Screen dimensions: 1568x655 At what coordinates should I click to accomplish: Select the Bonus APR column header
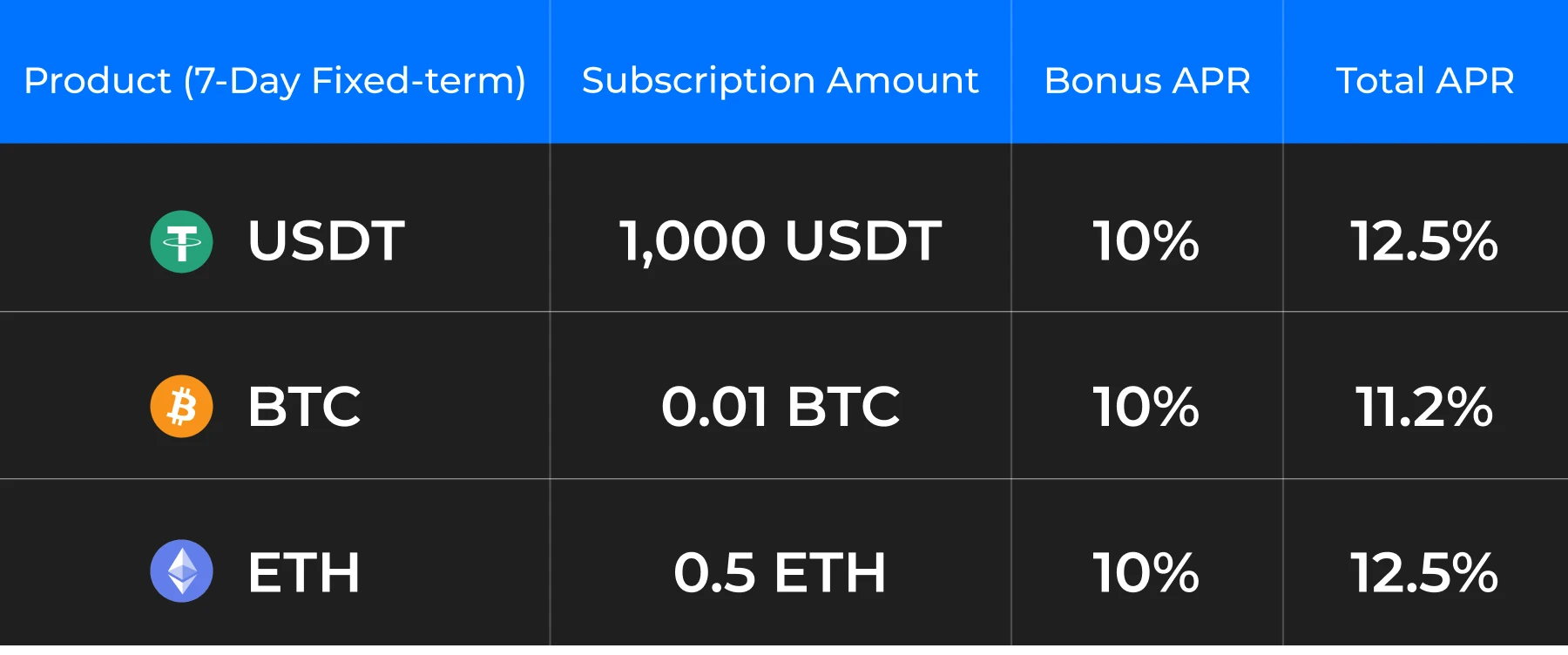(x=1146, y=81)
